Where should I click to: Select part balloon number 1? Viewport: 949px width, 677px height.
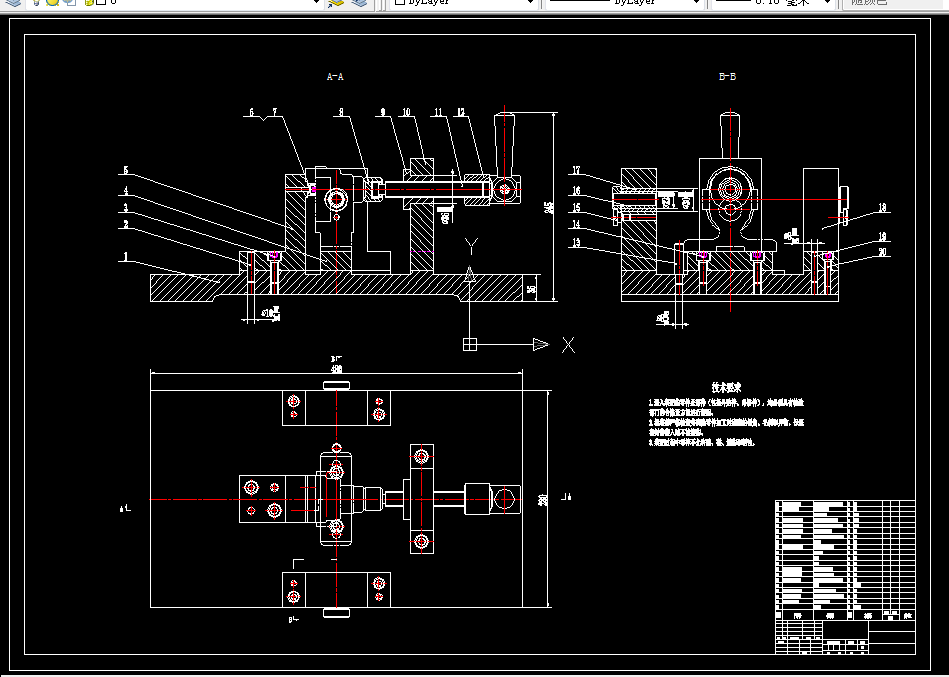point(126,257)
